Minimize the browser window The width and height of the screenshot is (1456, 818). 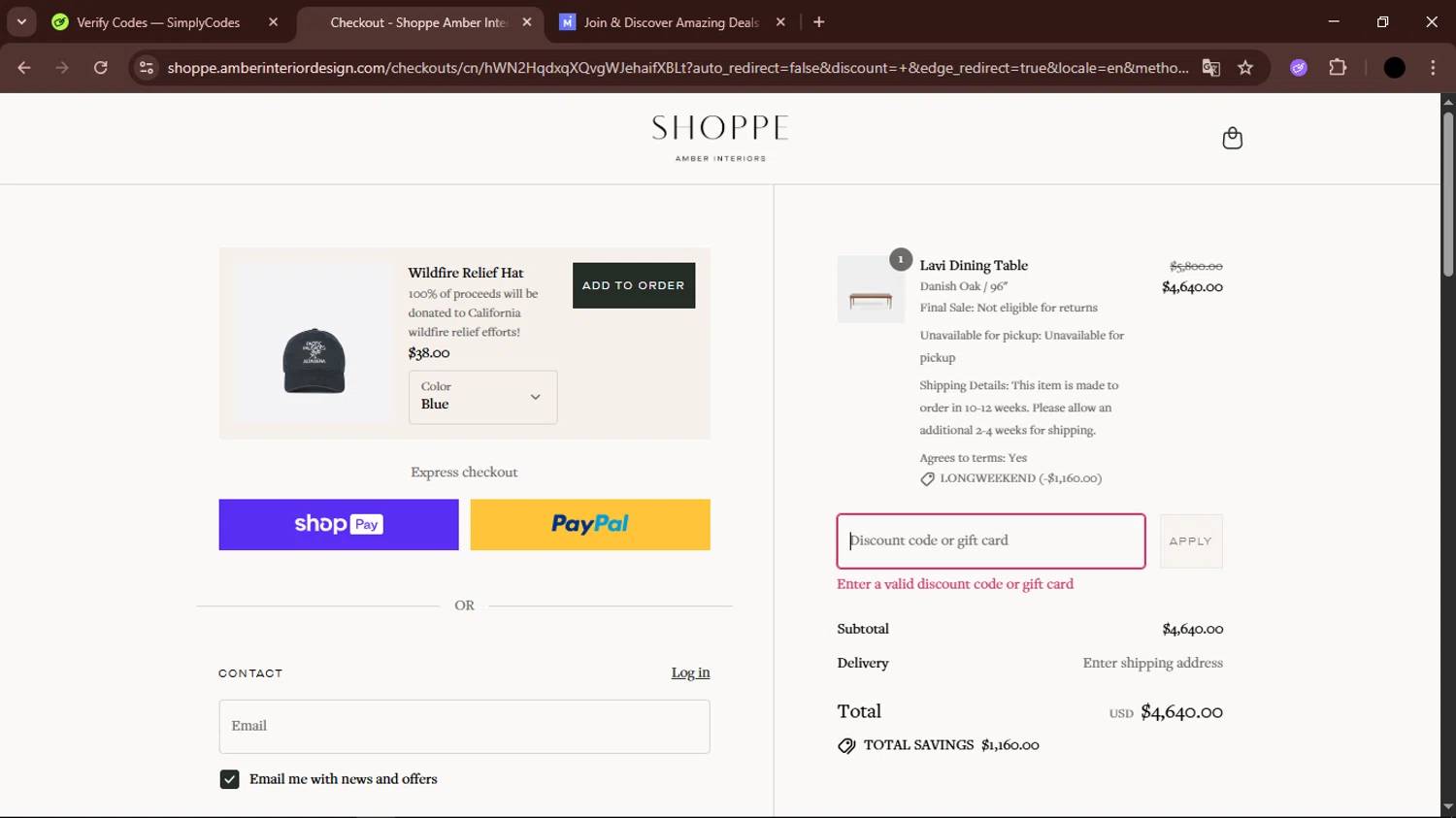point(1334,21)
